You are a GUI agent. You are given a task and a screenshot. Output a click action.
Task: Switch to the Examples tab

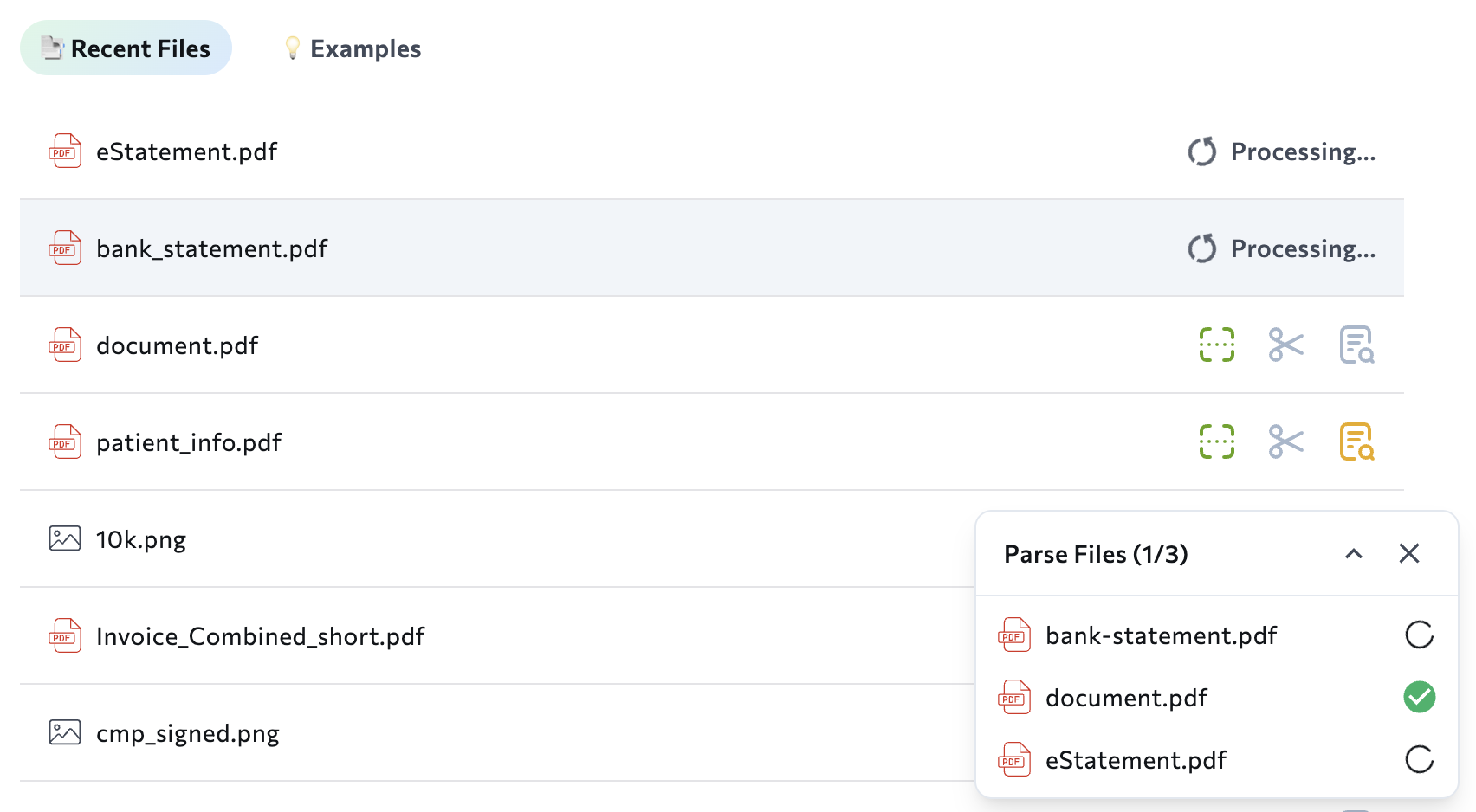[x=352, y=48]
